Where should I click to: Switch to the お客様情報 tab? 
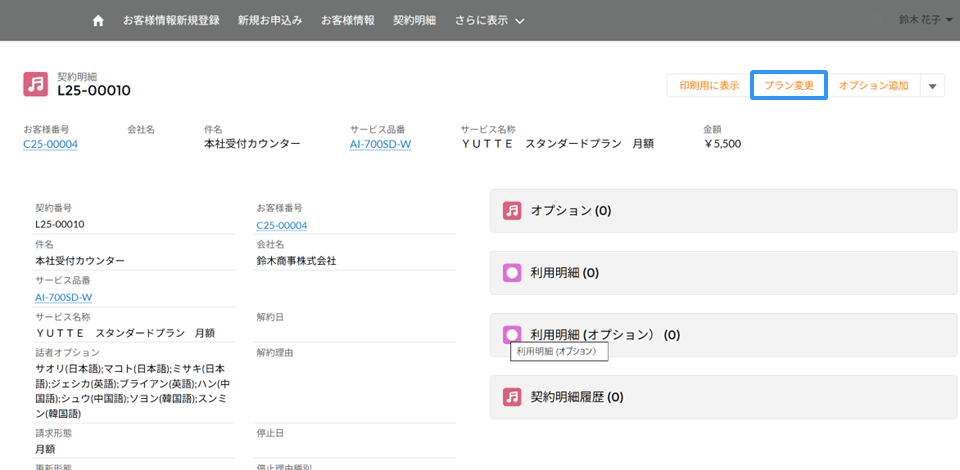tap(348, 20)
